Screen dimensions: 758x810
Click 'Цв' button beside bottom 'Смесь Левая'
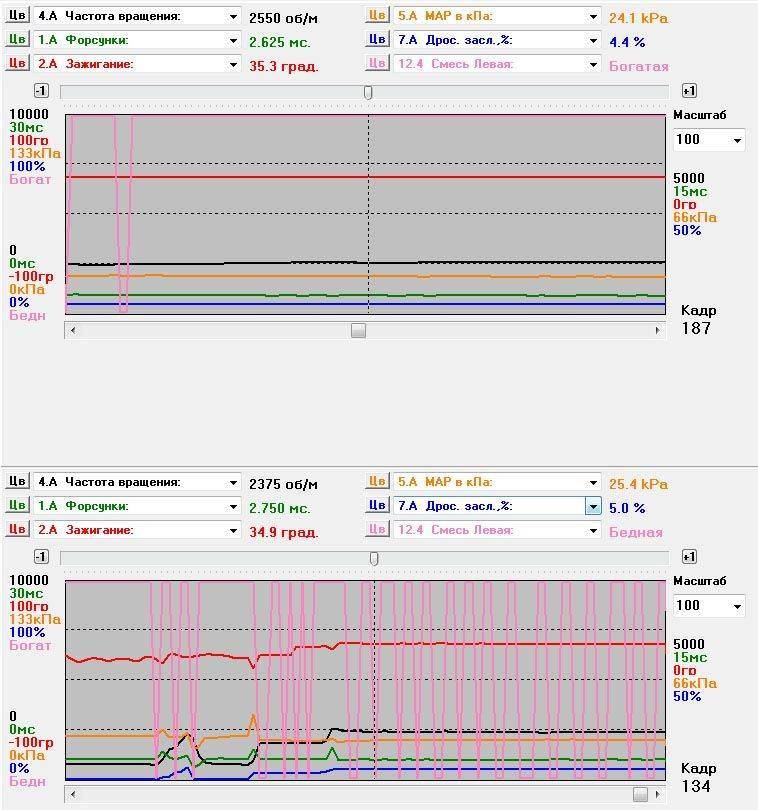tap(376, 530)
